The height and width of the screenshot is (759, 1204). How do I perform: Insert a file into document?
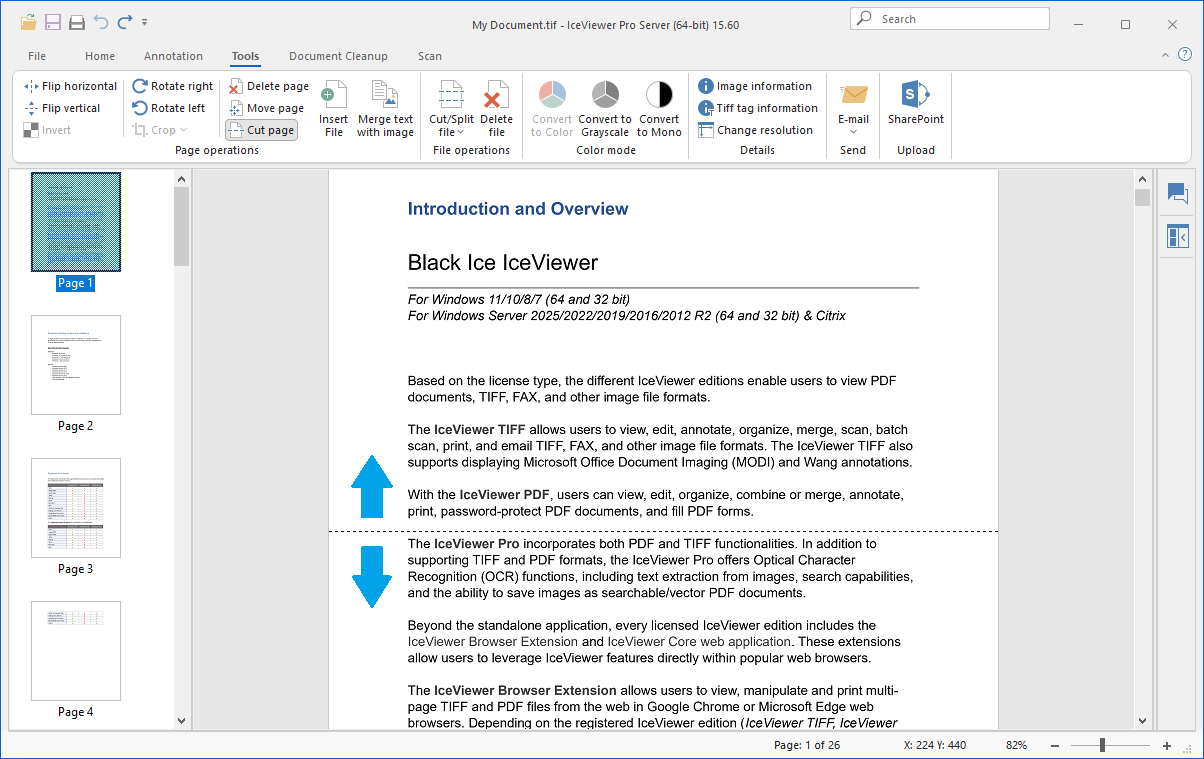point(334,109)
